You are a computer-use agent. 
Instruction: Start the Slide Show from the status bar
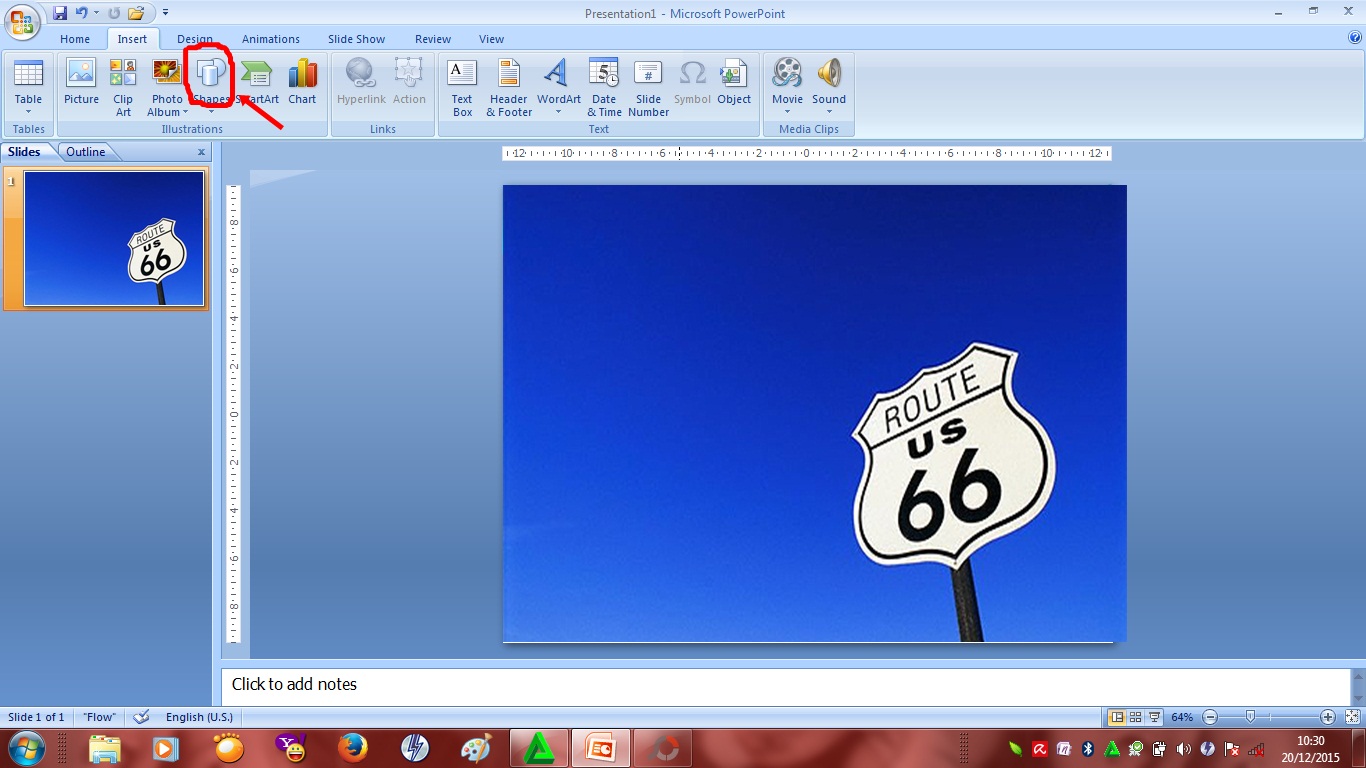[x=1154, y=717]
